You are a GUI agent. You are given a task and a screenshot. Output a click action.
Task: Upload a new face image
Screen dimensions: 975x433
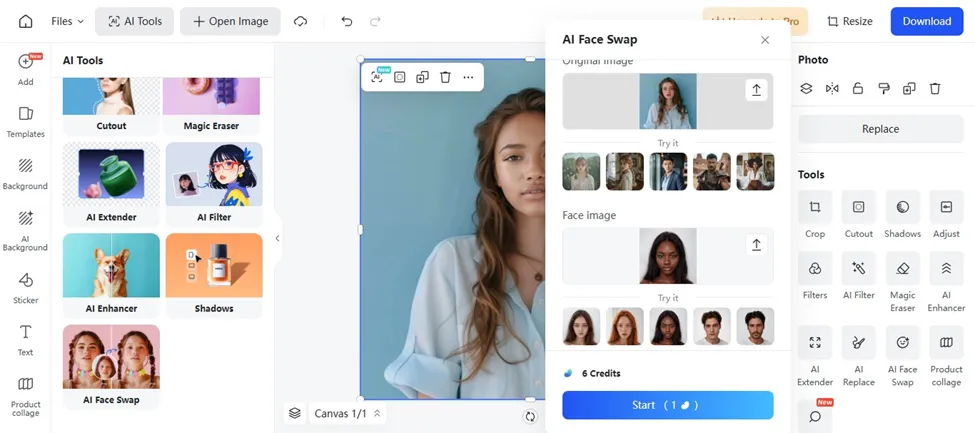tap(756, 245)
